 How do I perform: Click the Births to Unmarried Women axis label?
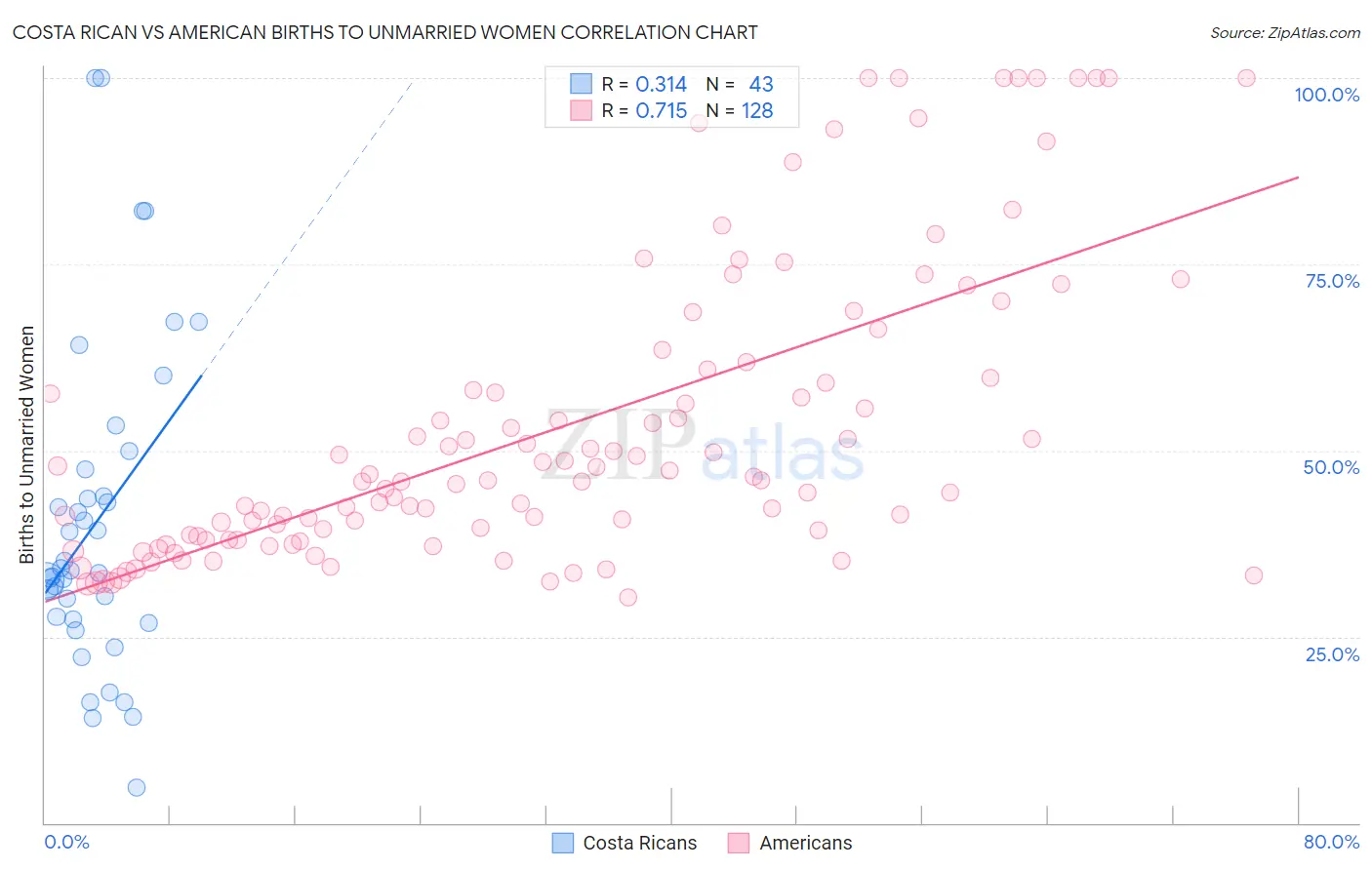(x=26, y=445)
